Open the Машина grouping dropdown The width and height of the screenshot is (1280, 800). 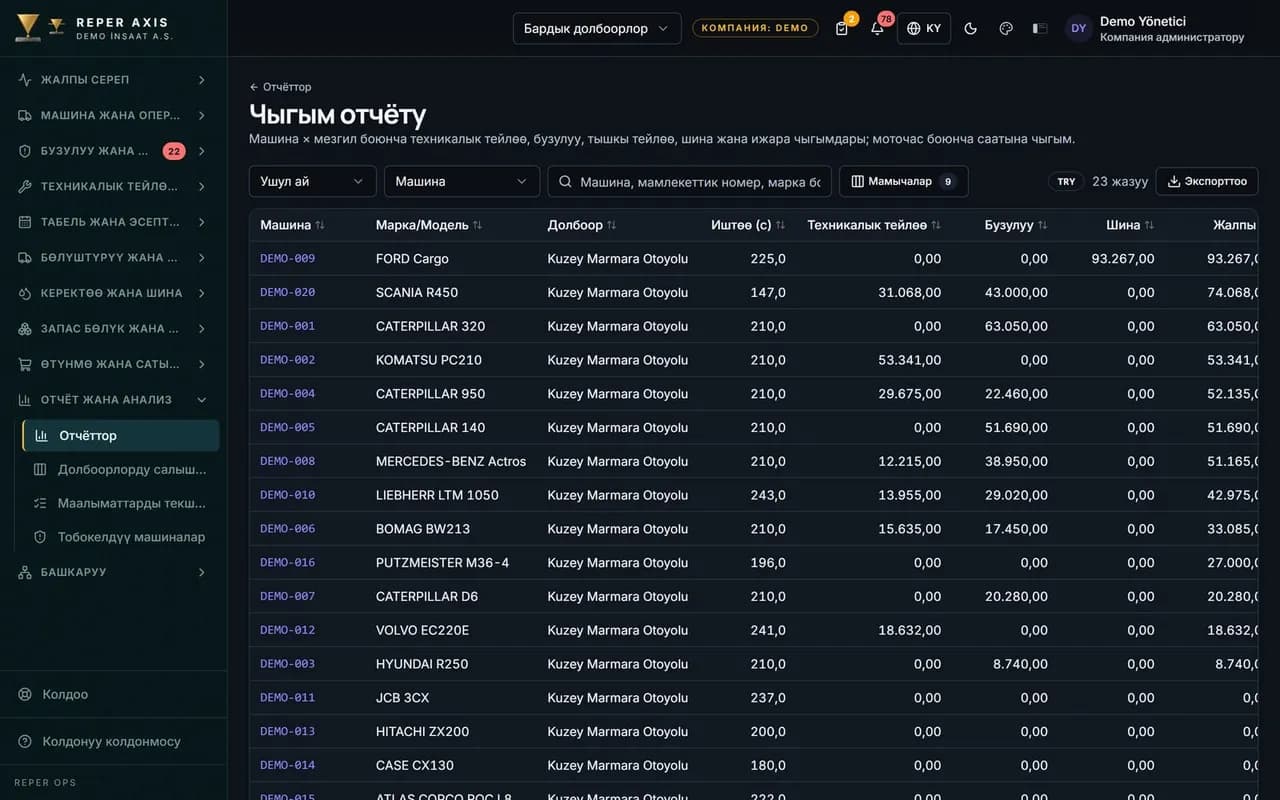point(462,181)
